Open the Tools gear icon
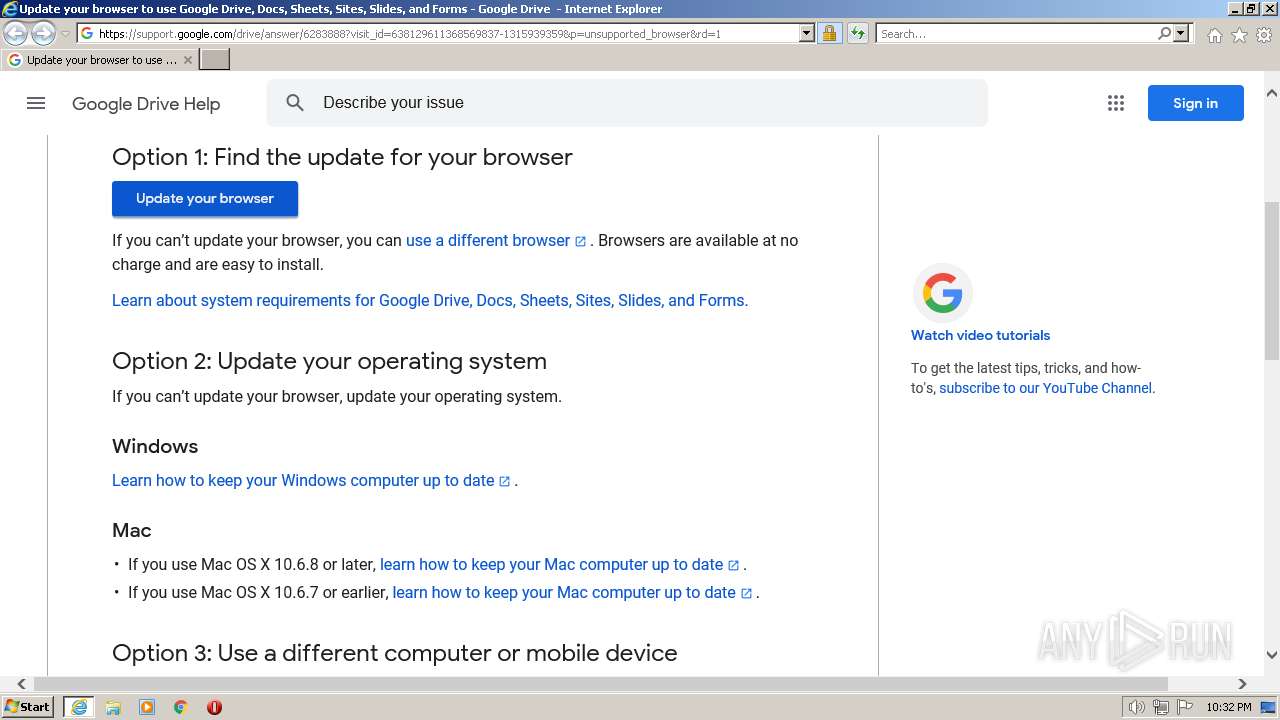Viewport: 1280px width, 720px height. [x=1264, y=35]
